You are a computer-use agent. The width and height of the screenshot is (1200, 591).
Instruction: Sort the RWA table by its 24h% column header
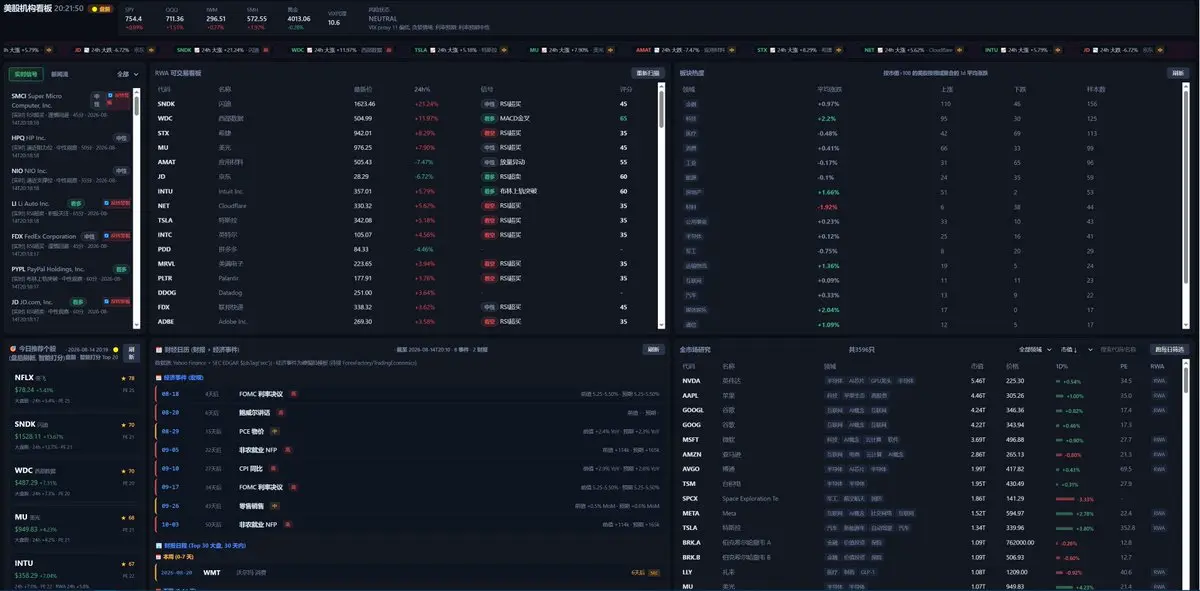point(422,89)
